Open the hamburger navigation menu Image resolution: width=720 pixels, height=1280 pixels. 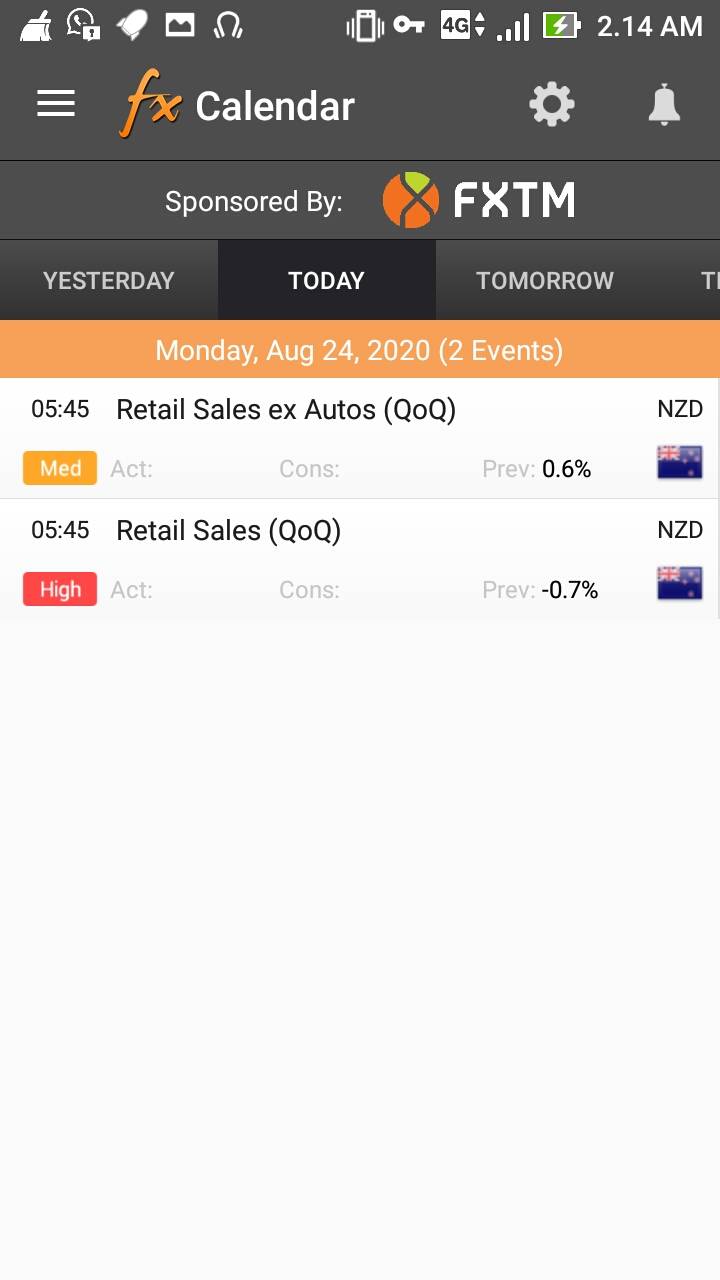56,104
